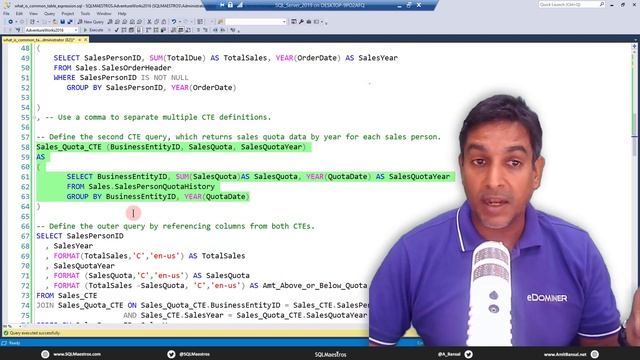Click 'FROM Sales_CTE' on line 73
Image resolution: width=640 pixels, height=360 pixels.
pyautogui.click(x=67, y=296)
